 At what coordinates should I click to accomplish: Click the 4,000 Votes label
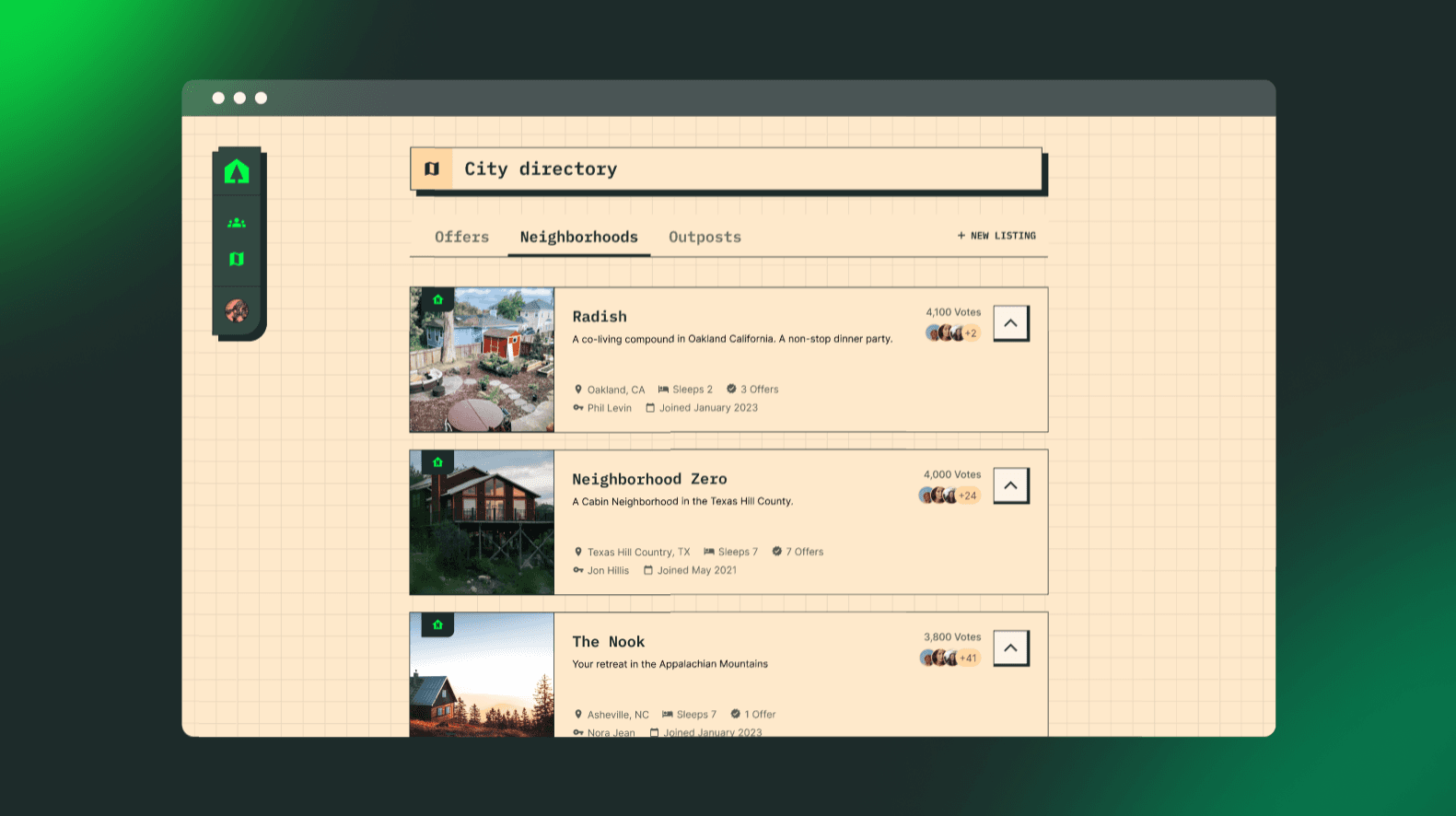pos(952,474)
